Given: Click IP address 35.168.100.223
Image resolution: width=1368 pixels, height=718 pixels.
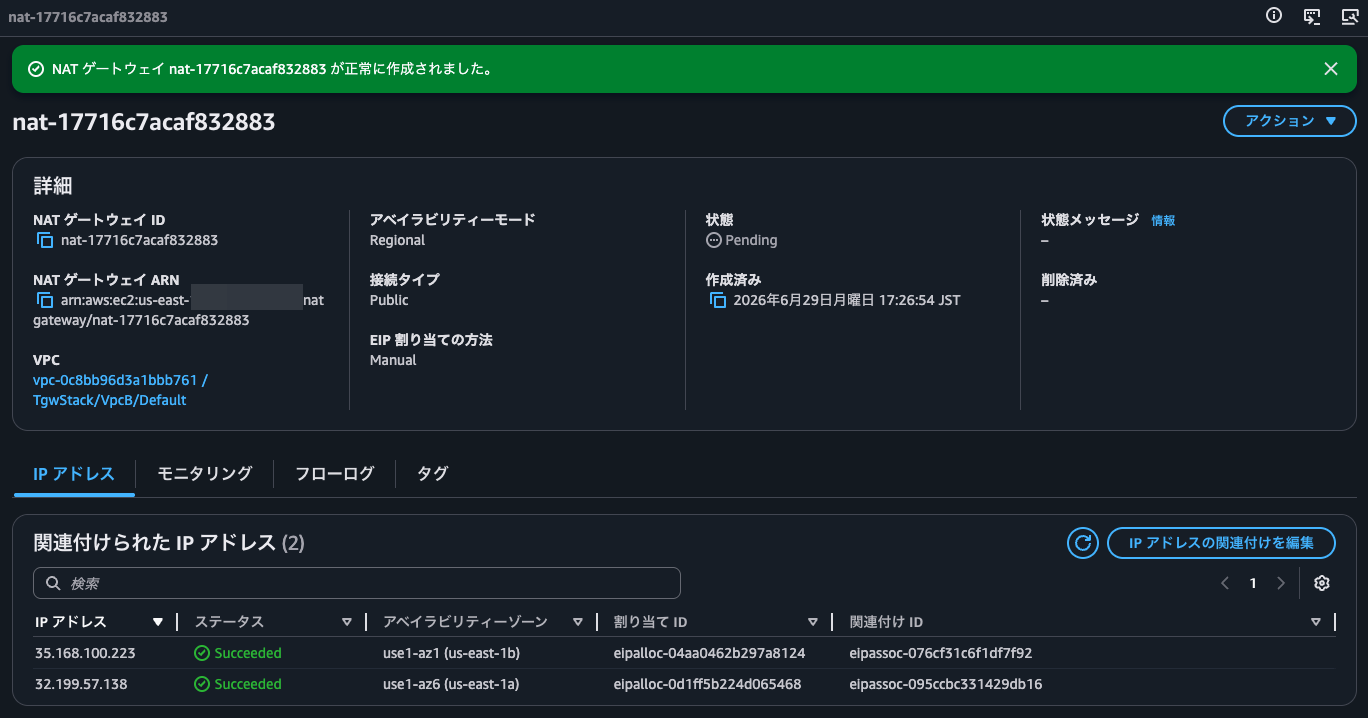Looking at the screenshot, I should coord(85,653).
